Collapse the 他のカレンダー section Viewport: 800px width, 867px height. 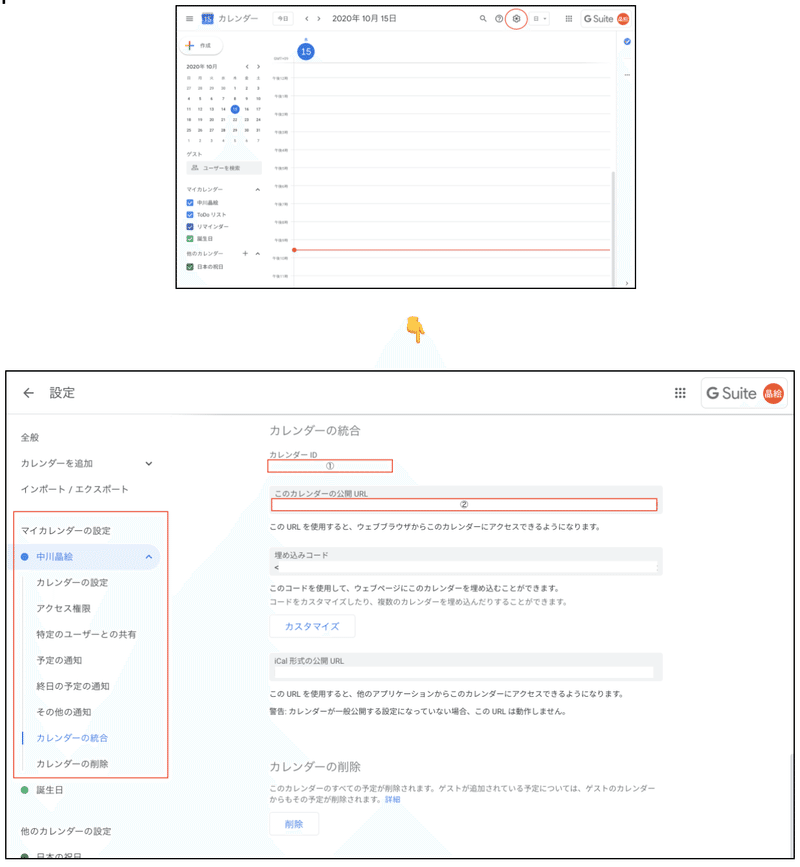click(x=258, y=254)
